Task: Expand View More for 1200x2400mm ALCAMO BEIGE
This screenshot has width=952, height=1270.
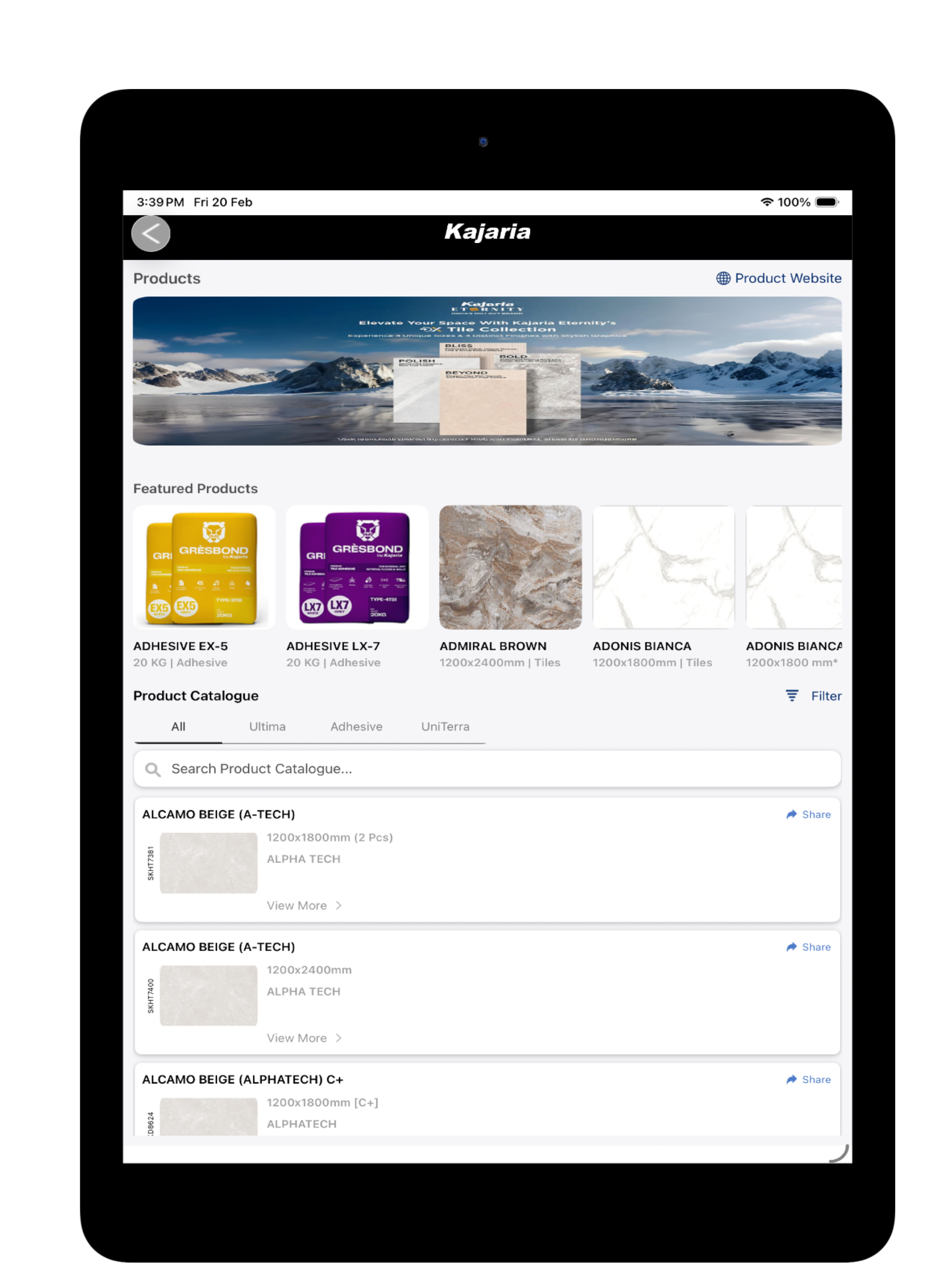Action: click(304, 1038)
